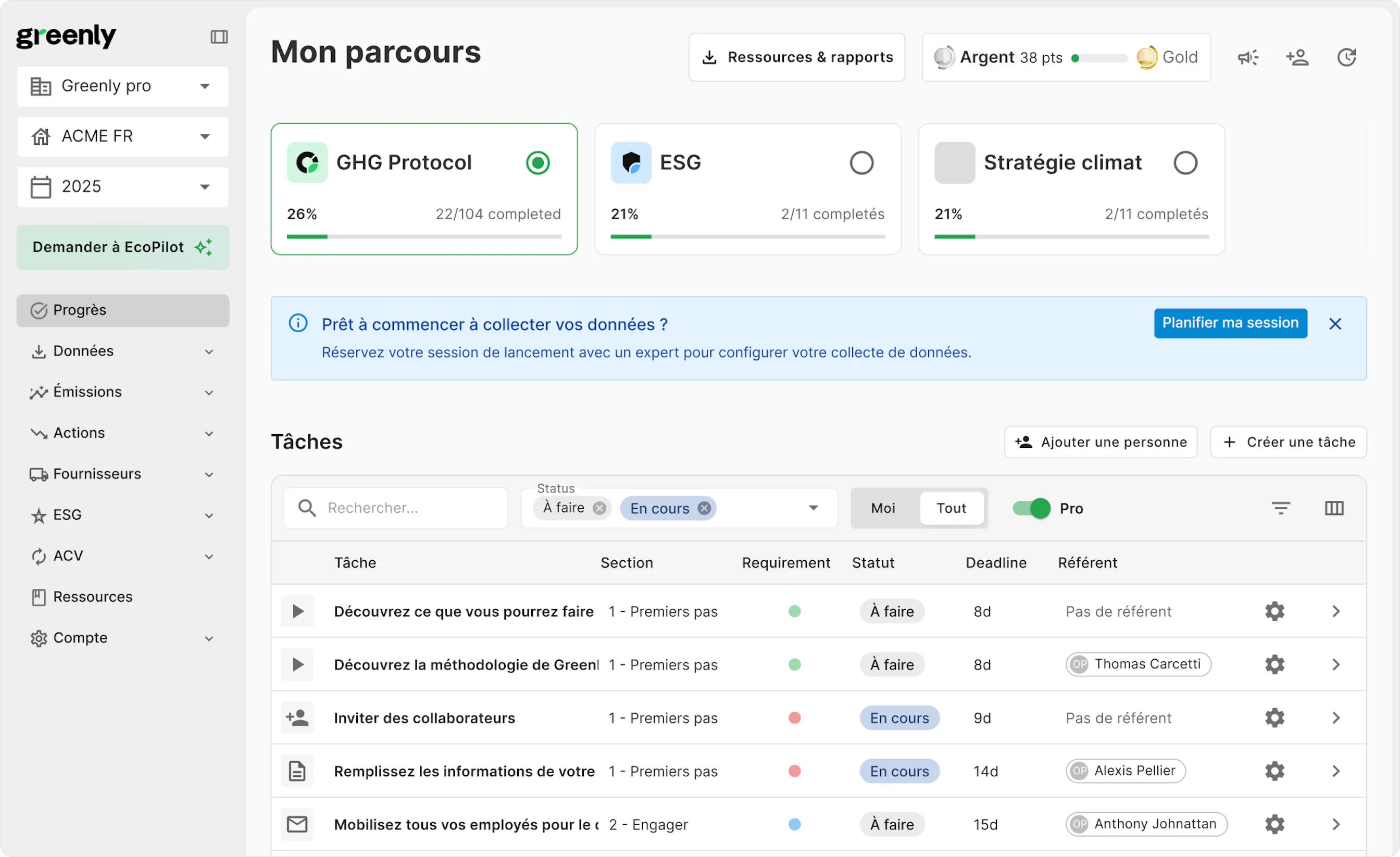Click the Silver Argent medal icon

point(944,57)
